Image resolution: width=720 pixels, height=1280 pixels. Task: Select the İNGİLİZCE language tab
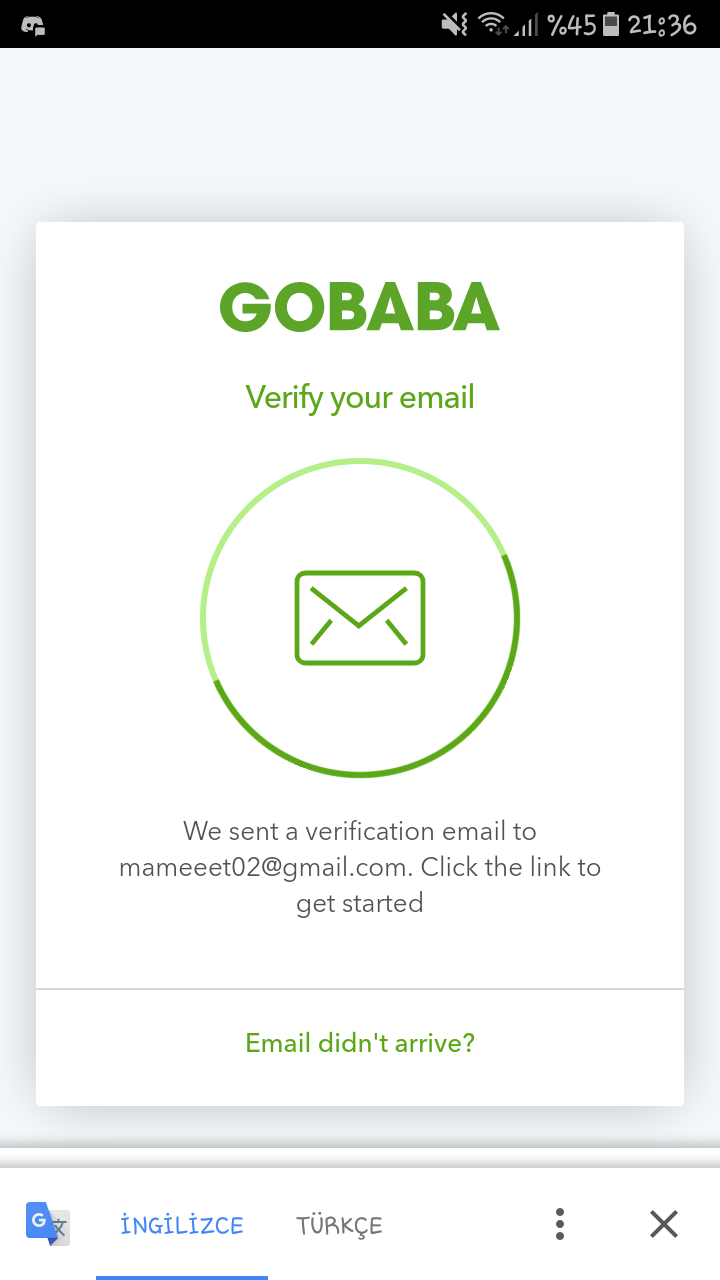182,1225
